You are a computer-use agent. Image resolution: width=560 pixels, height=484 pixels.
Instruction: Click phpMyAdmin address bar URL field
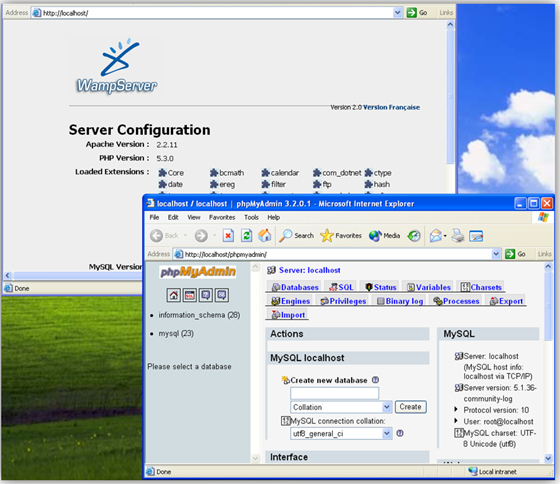(x=336, y=254)
